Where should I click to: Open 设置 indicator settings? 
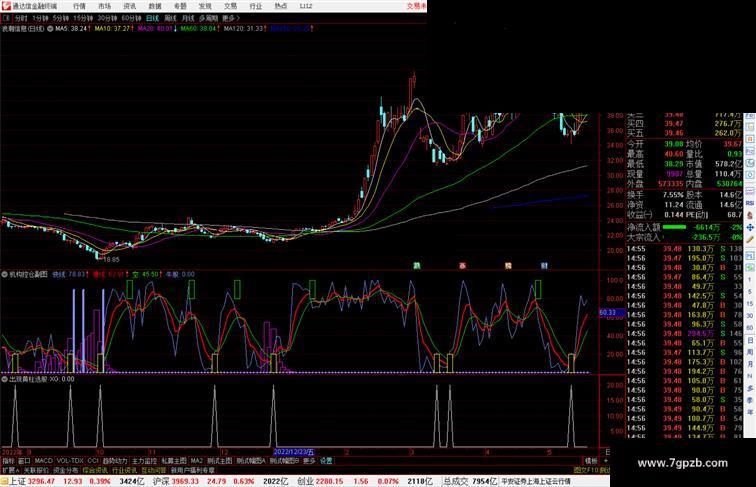(x=326, y=461)
